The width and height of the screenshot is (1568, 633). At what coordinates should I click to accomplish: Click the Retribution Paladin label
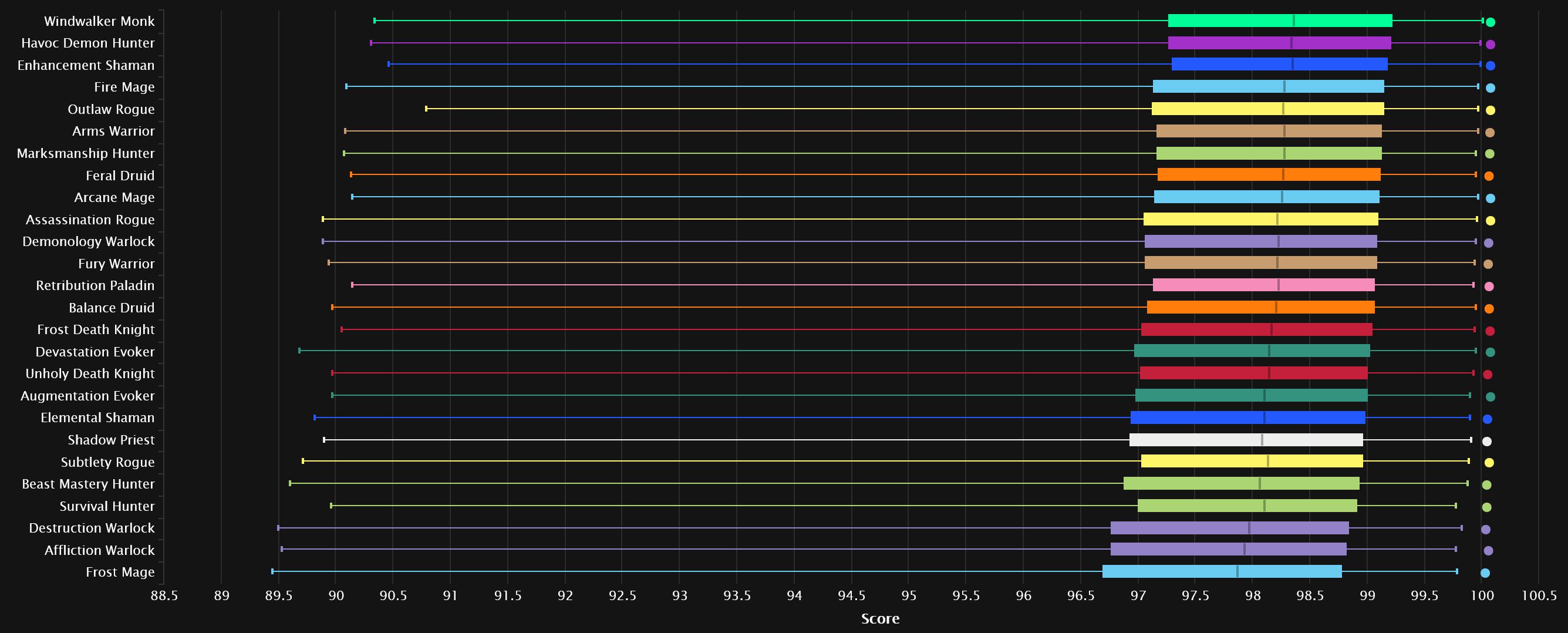(x=95, y=285)
